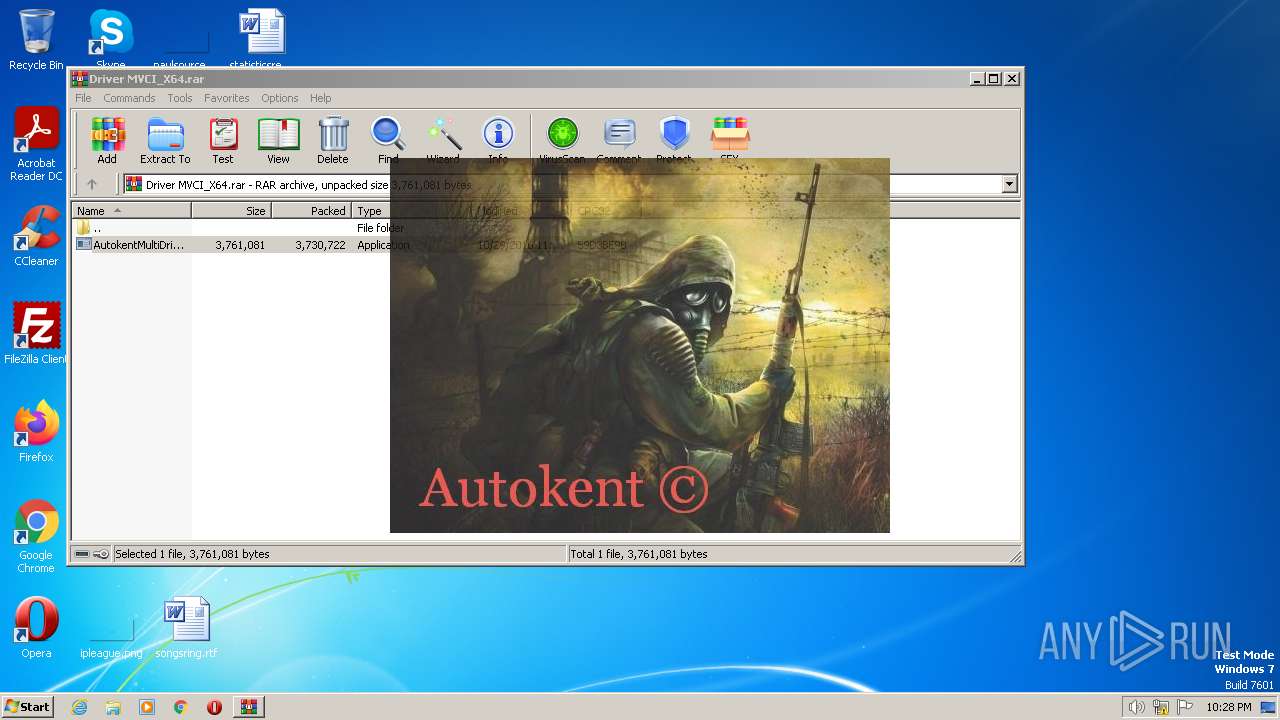
Task: Expand the archive path dropdown
Action: pyautogui.click(x=1009, y=184)
